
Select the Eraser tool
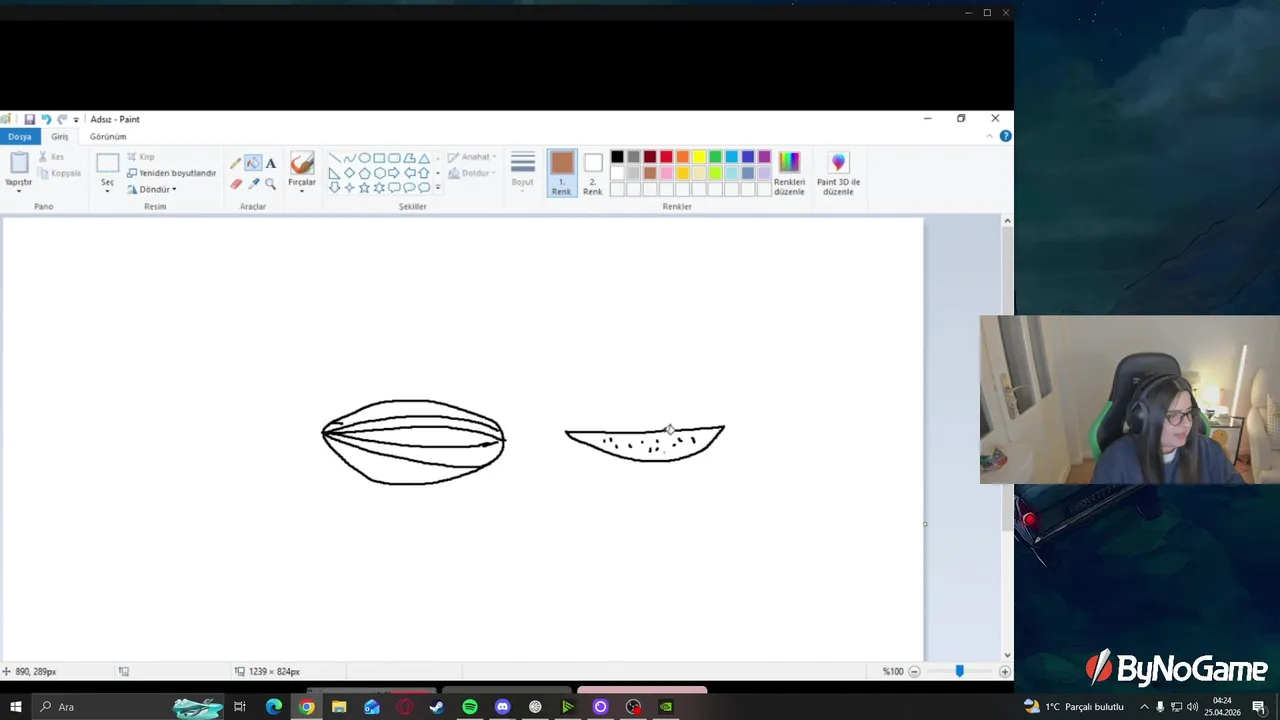tap(236, 184)
